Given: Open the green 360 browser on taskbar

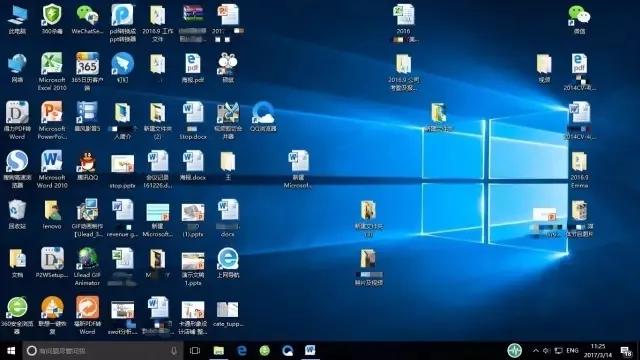Looking at the screenshot, I should 264,351.
